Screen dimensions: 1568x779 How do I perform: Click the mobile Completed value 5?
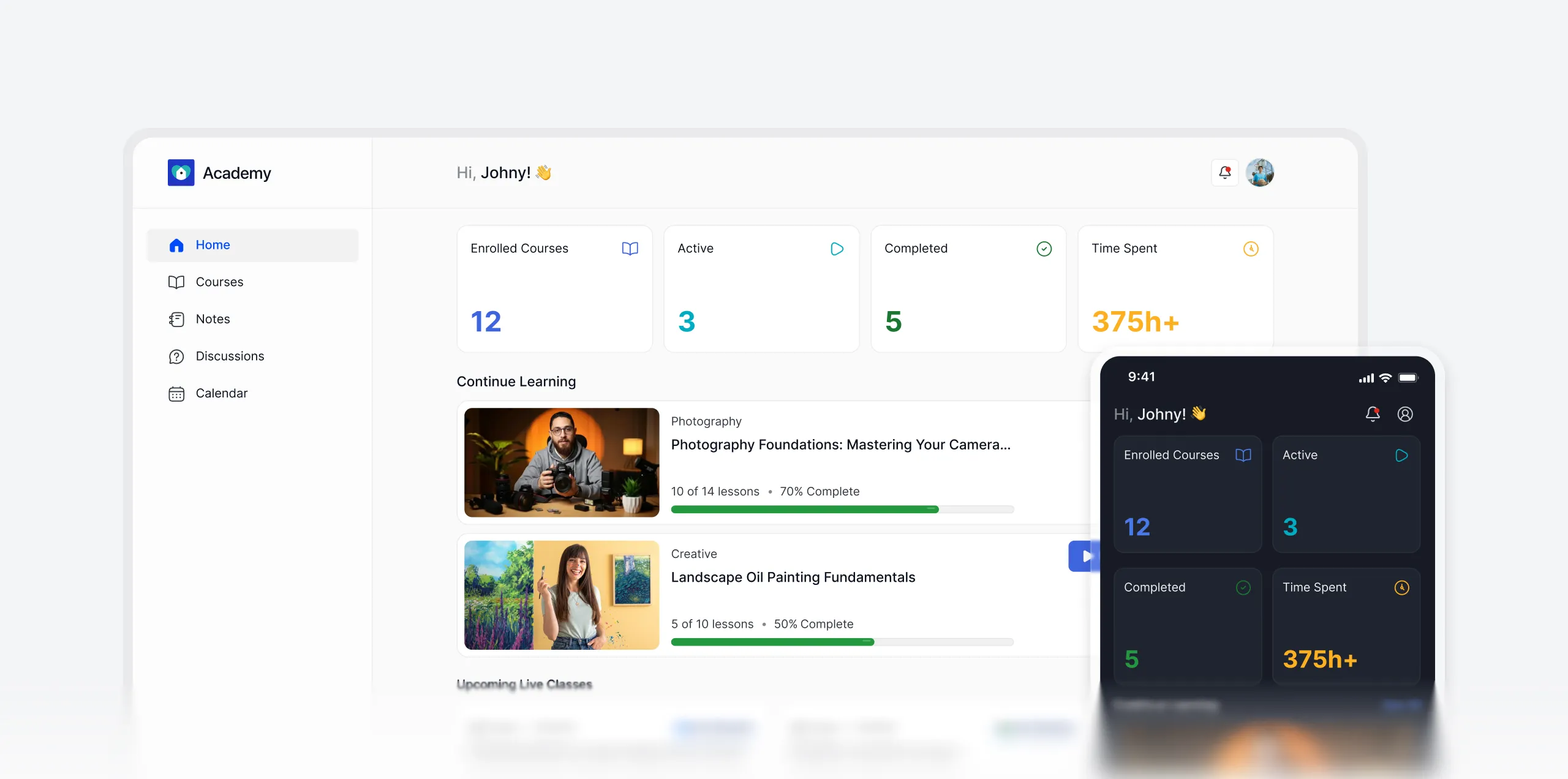click(1132, 660)
